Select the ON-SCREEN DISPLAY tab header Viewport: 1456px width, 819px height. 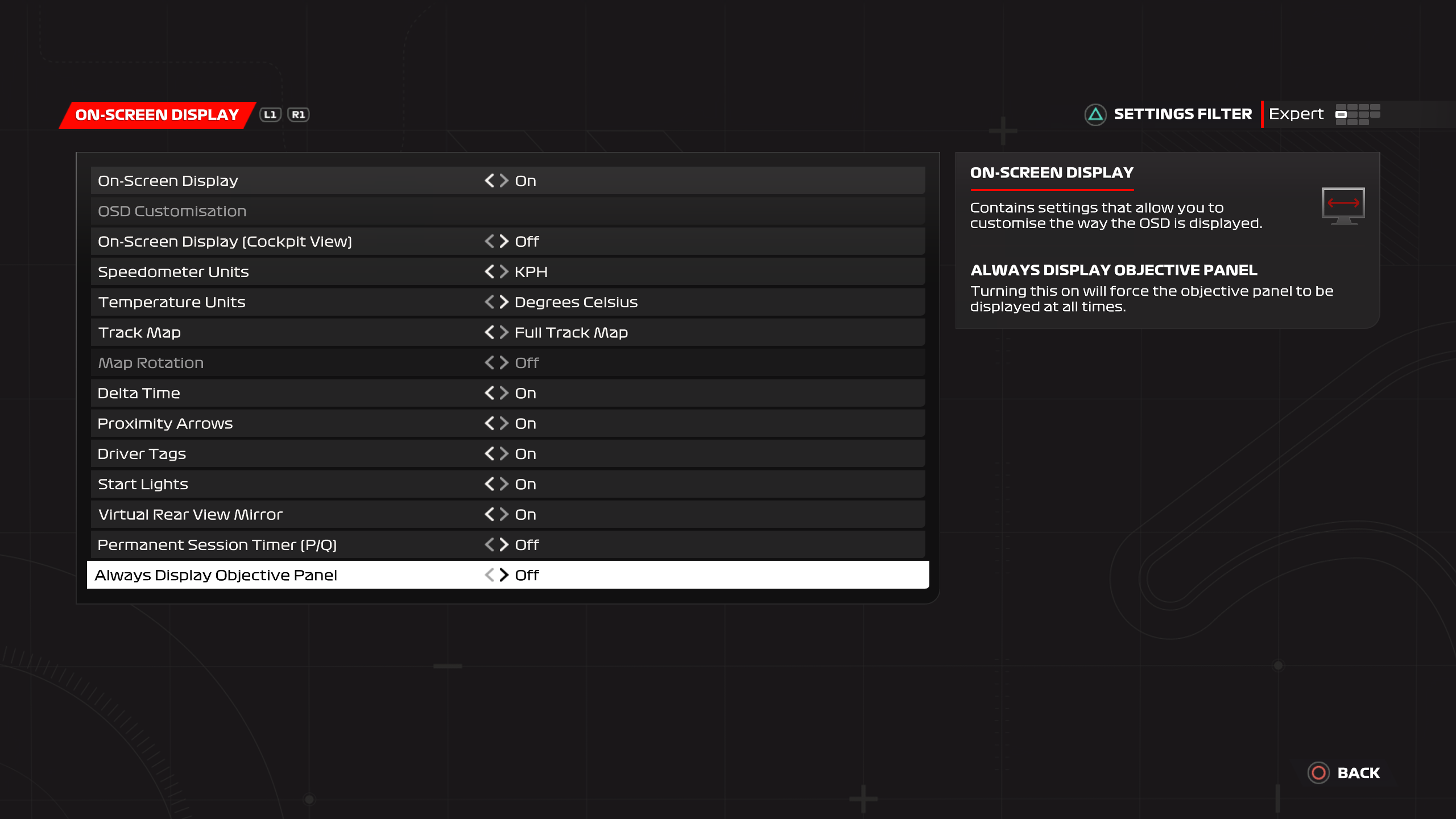(x=157, y=115)
